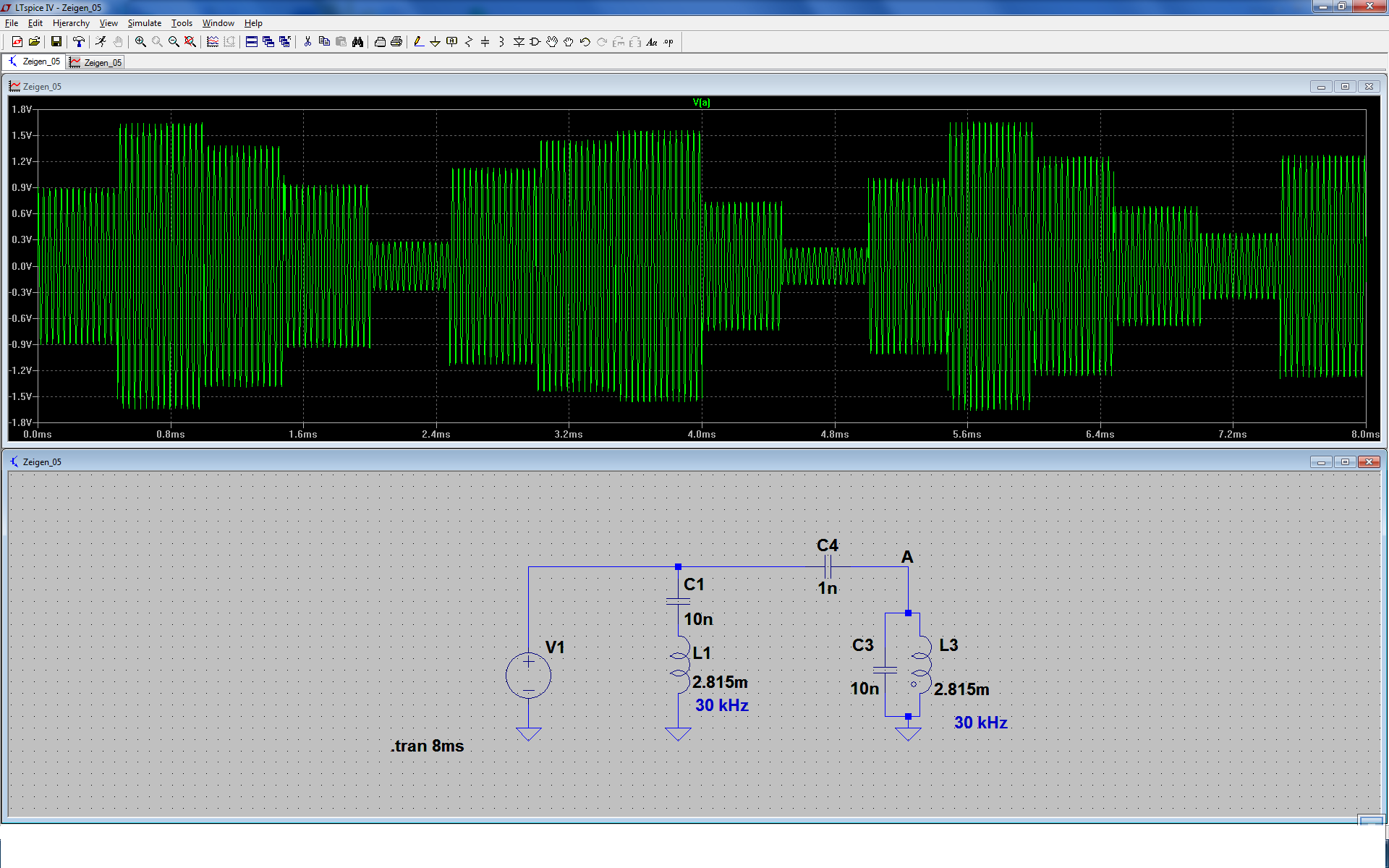The height and width of the screenshot is (868, 1389).
Task: Select voltage source V1 symbol
Action: 529,676
